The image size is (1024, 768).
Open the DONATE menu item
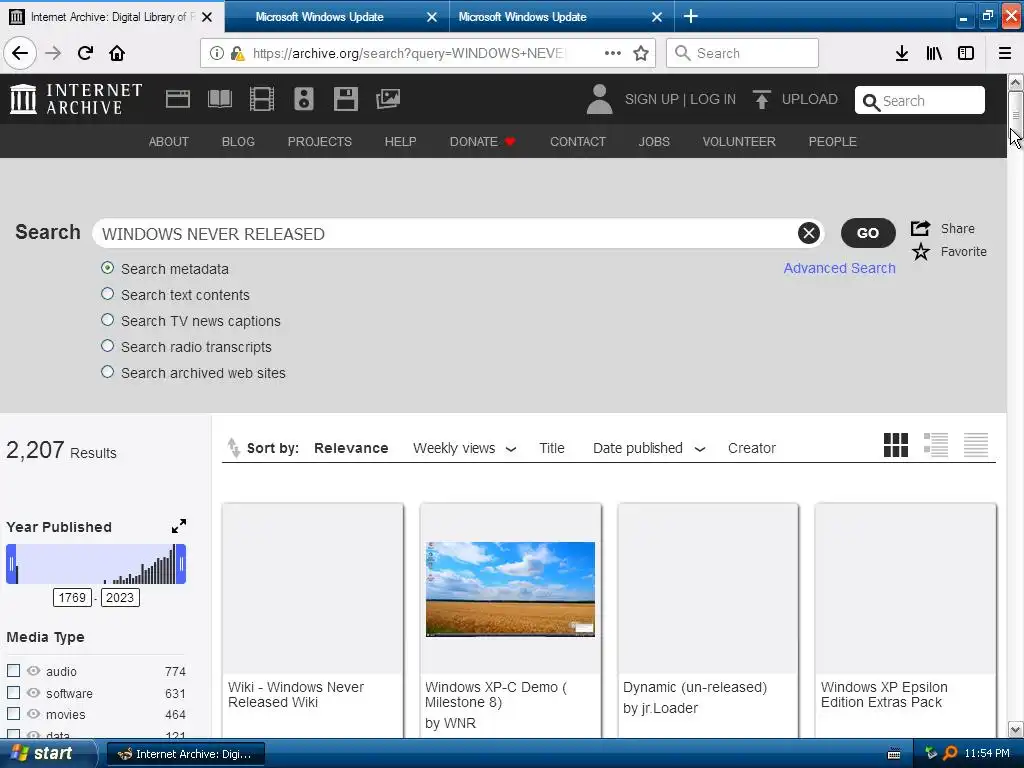click(483, 142)
